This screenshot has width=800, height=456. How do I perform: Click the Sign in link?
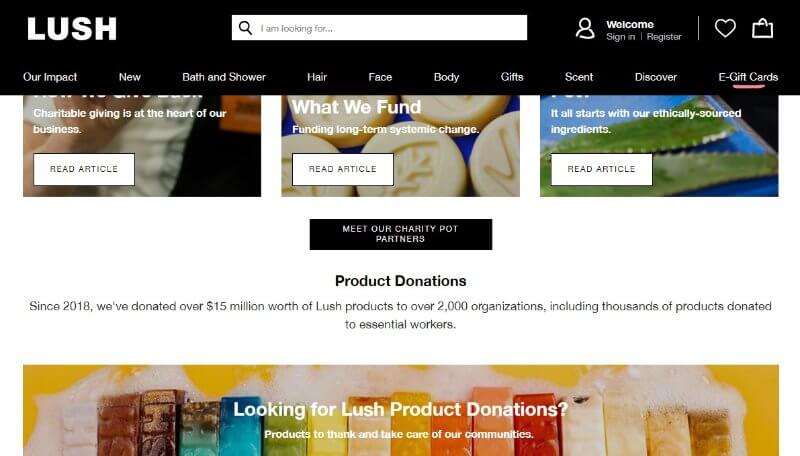coord(620,37)
